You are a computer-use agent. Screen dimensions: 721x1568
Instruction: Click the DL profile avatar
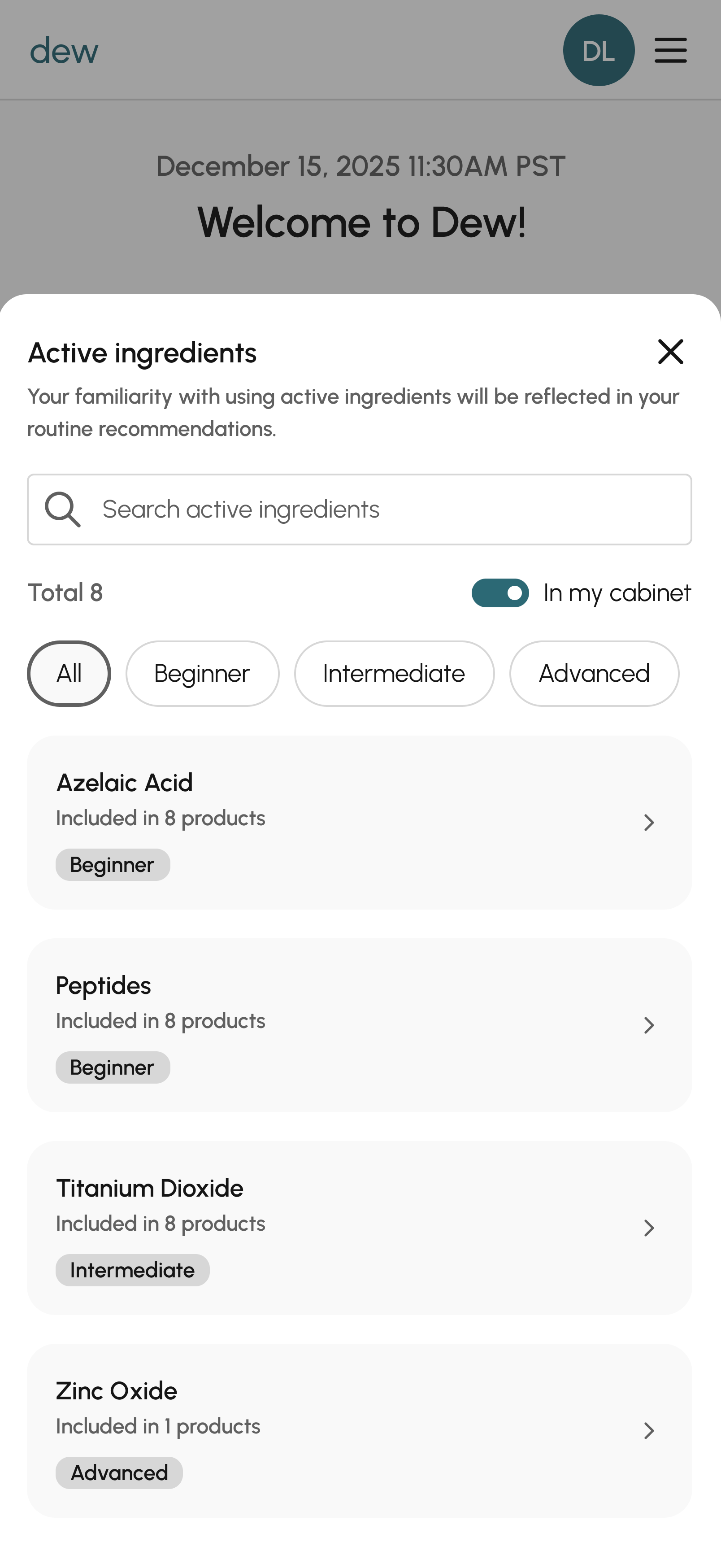(598, 51)
